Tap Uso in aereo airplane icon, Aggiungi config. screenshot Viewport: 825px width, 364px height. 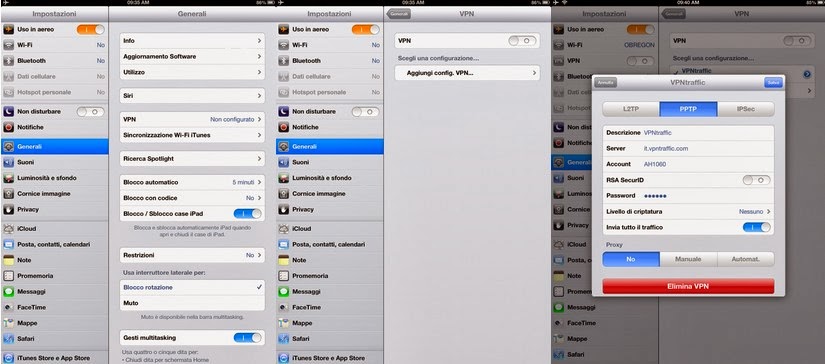coord(284,29)
